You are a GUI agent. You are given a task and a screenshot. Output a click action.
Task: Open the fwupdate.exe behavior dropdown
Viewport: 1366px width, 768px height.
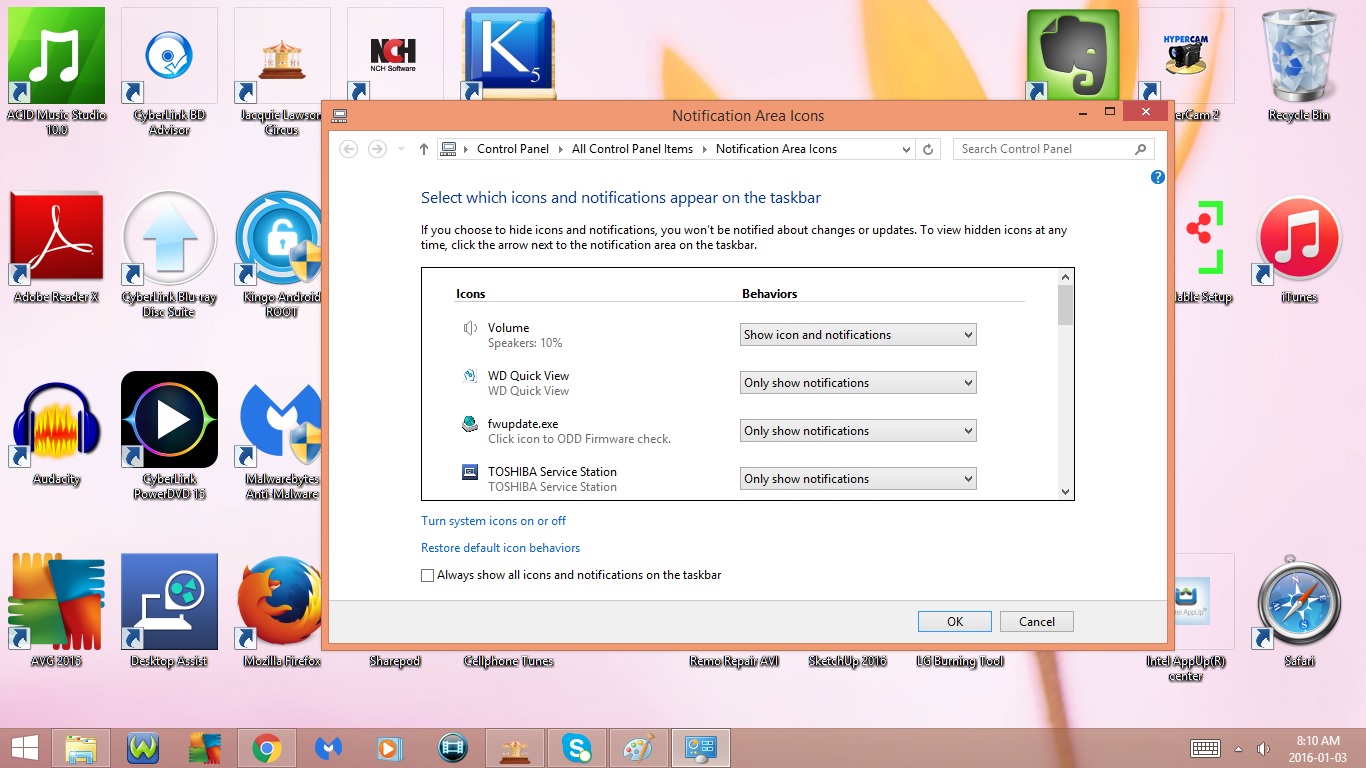(x=858, y=431)
